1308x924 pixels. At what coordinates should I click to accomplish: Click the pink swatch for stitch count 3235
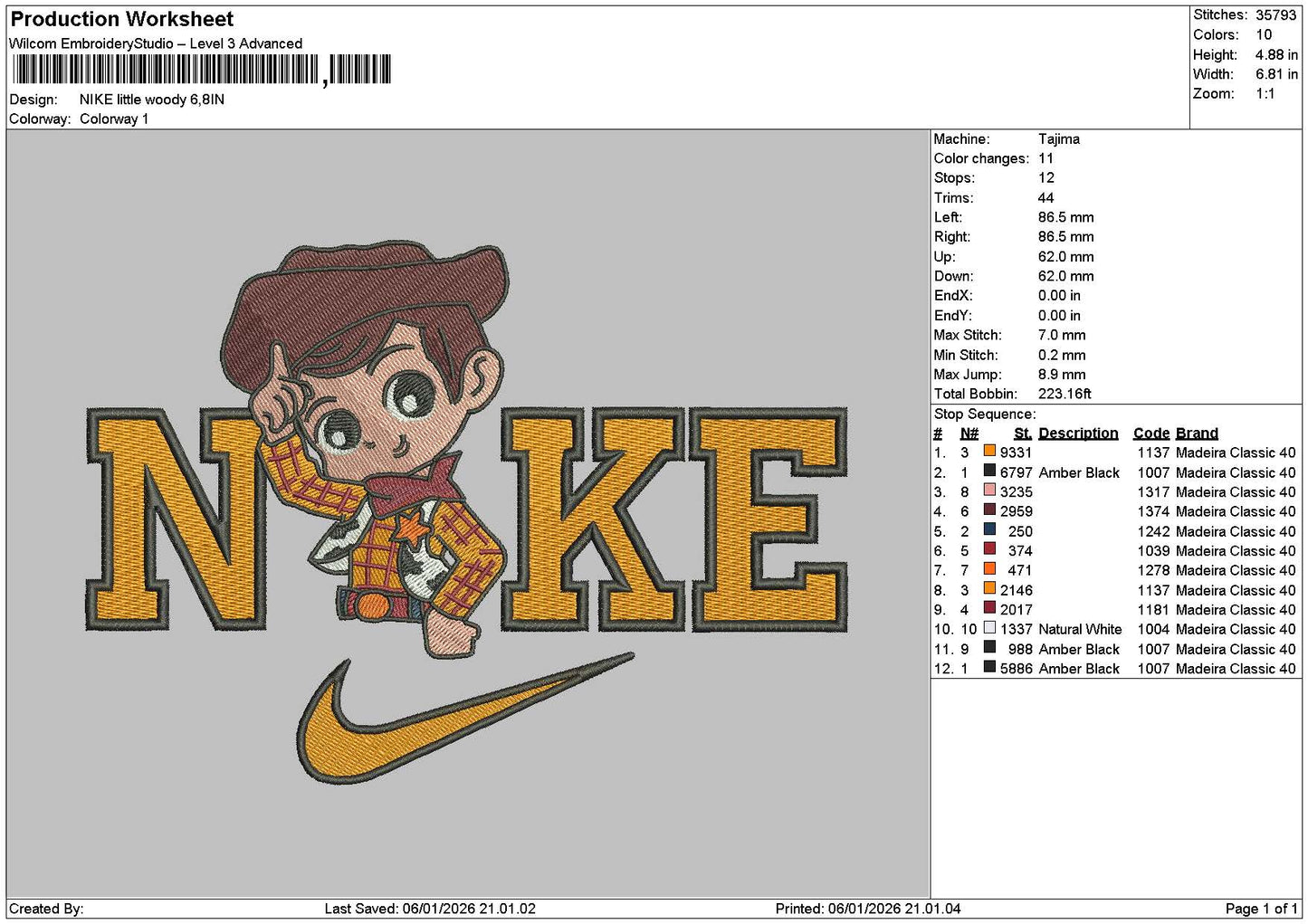tap(989, 491)
